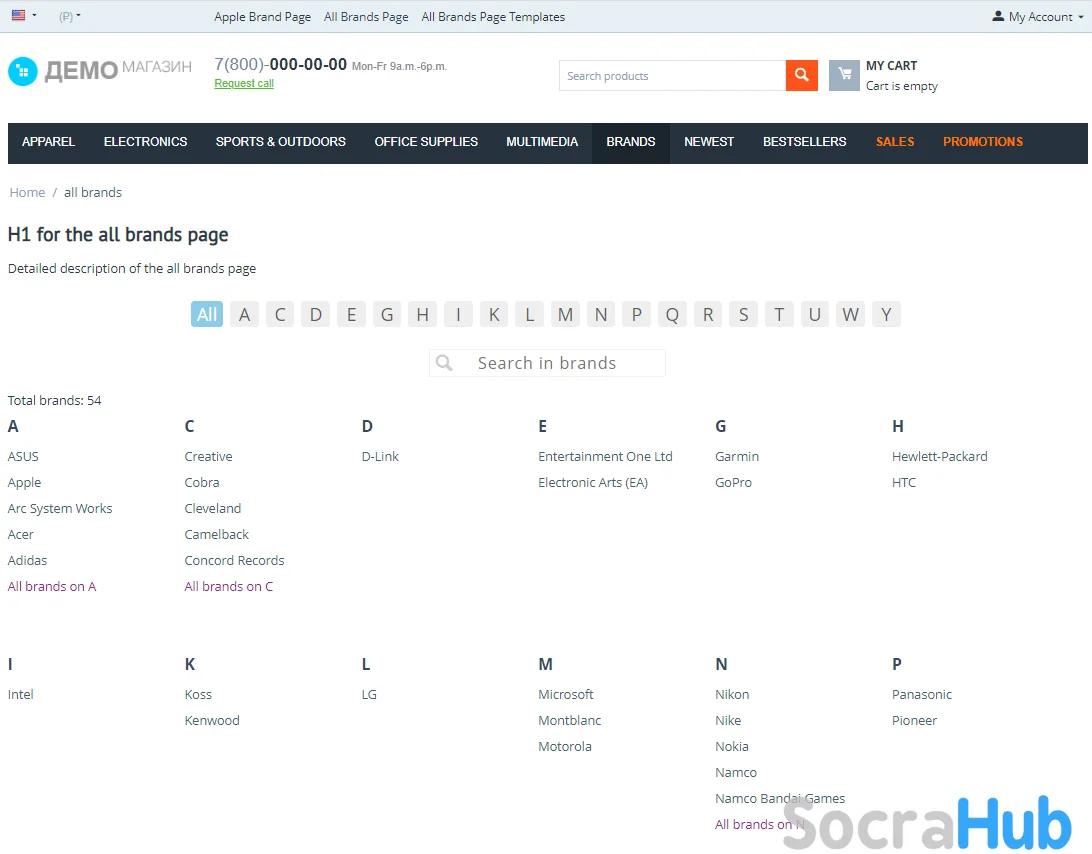1092x854 pixels.
Task: Open 'All brands on A' link
Action: 52,587
